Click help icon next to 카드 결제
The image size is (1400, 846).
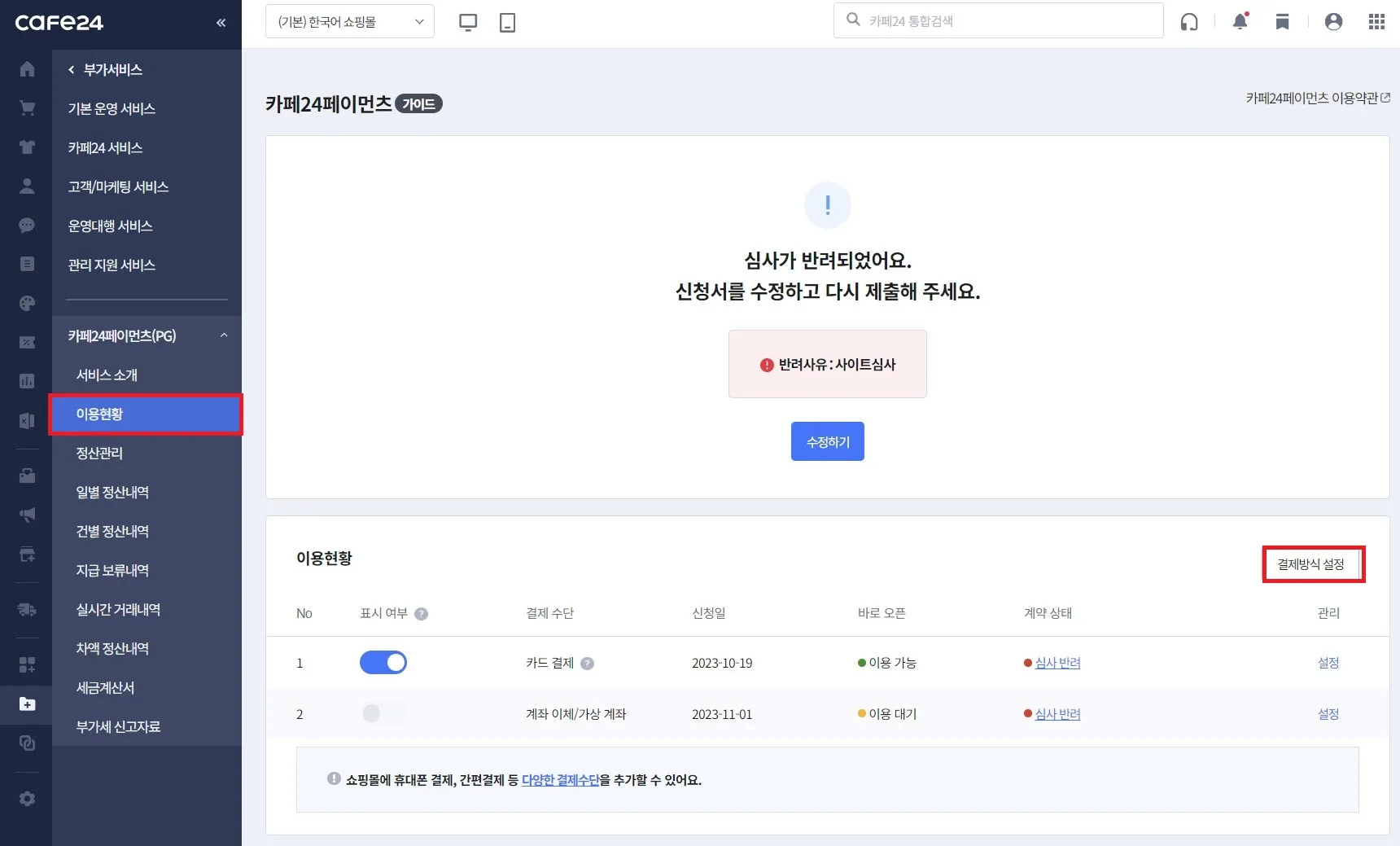(587, 664)
